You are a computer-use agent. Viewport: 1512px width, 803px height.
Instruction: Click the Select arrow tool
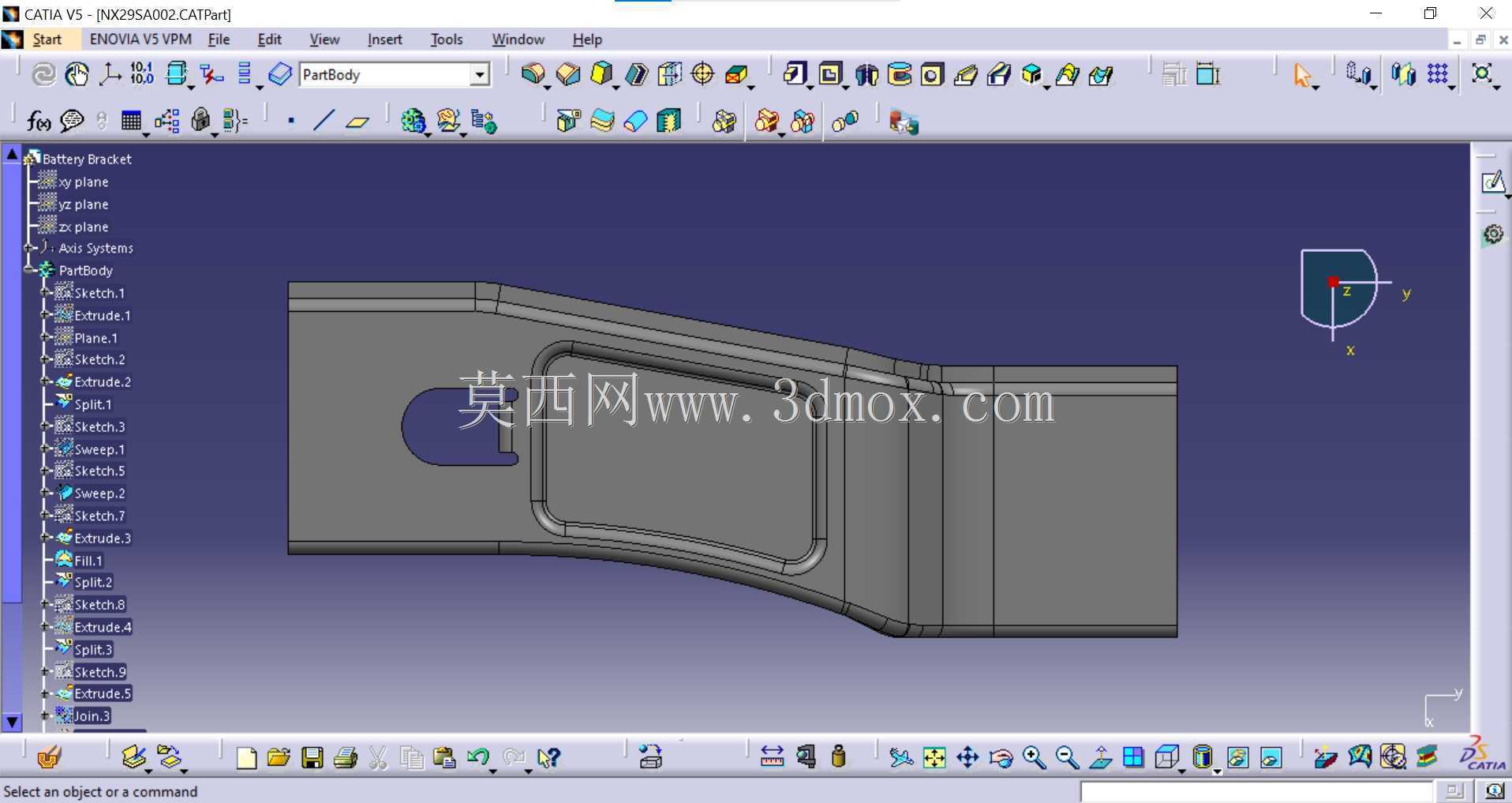1302,75
